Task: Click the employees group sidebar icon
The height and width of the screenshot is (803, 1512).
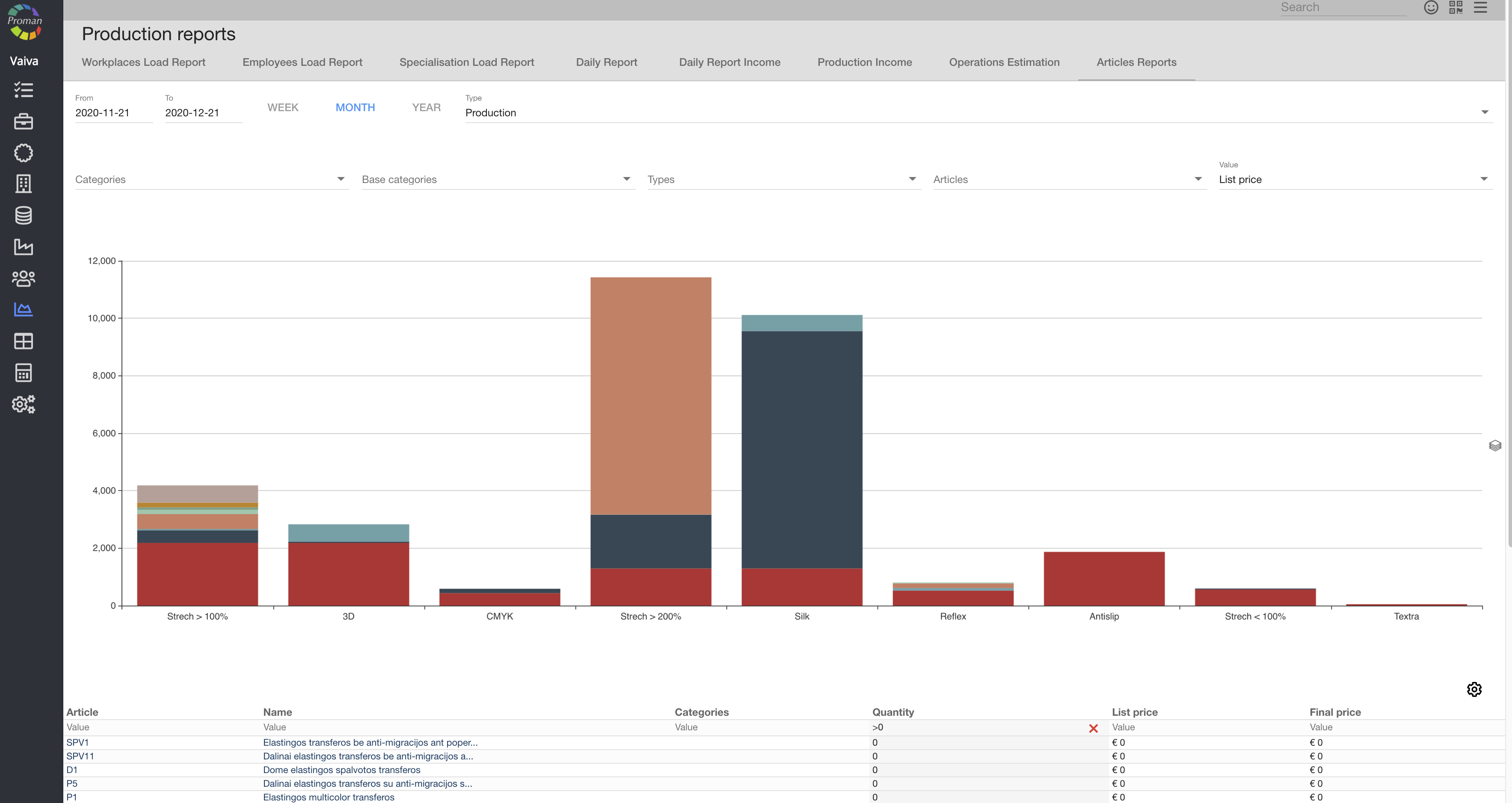Action: [x=24, y=278]
